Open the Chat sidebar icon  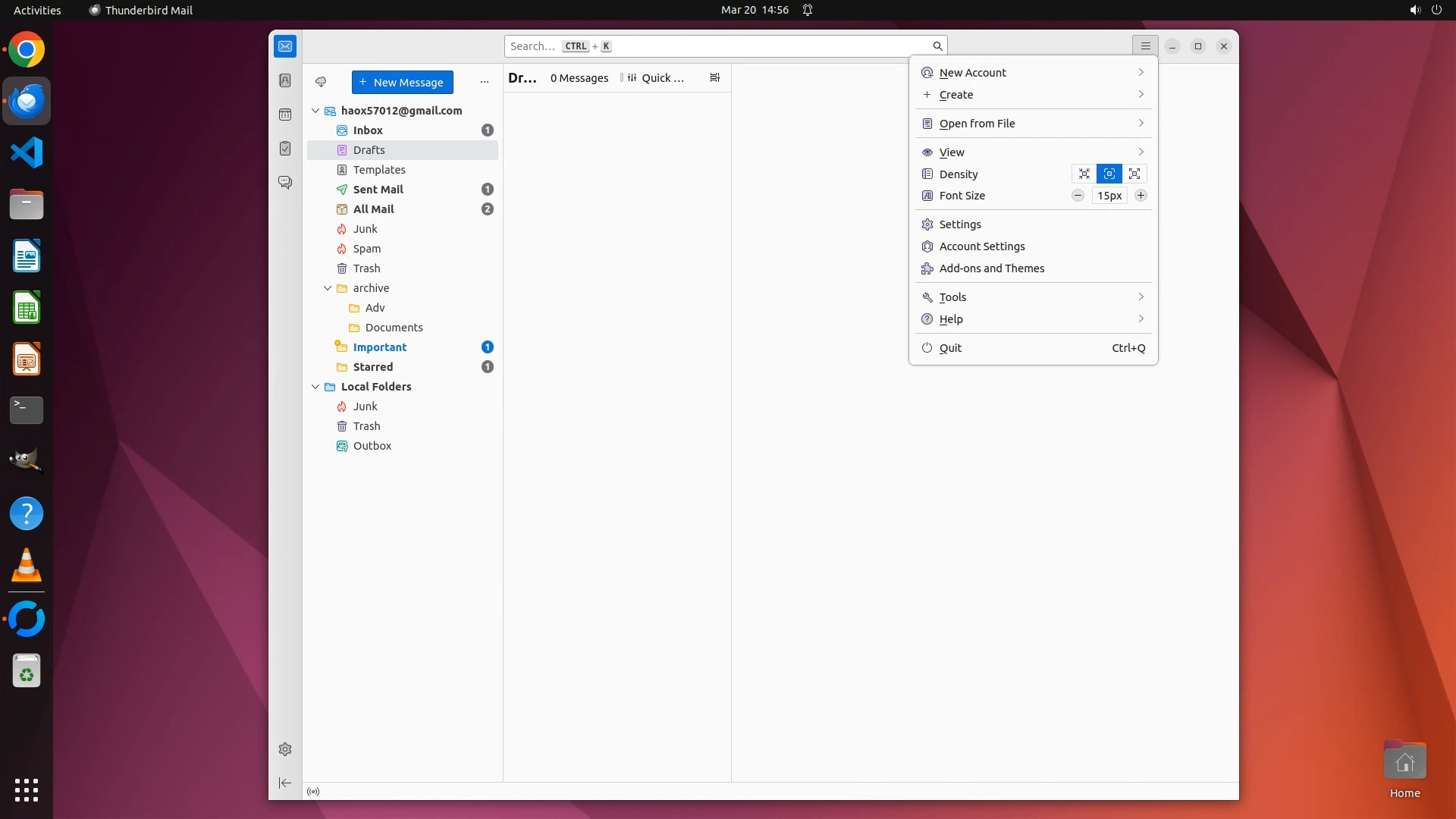click(285, 183)
